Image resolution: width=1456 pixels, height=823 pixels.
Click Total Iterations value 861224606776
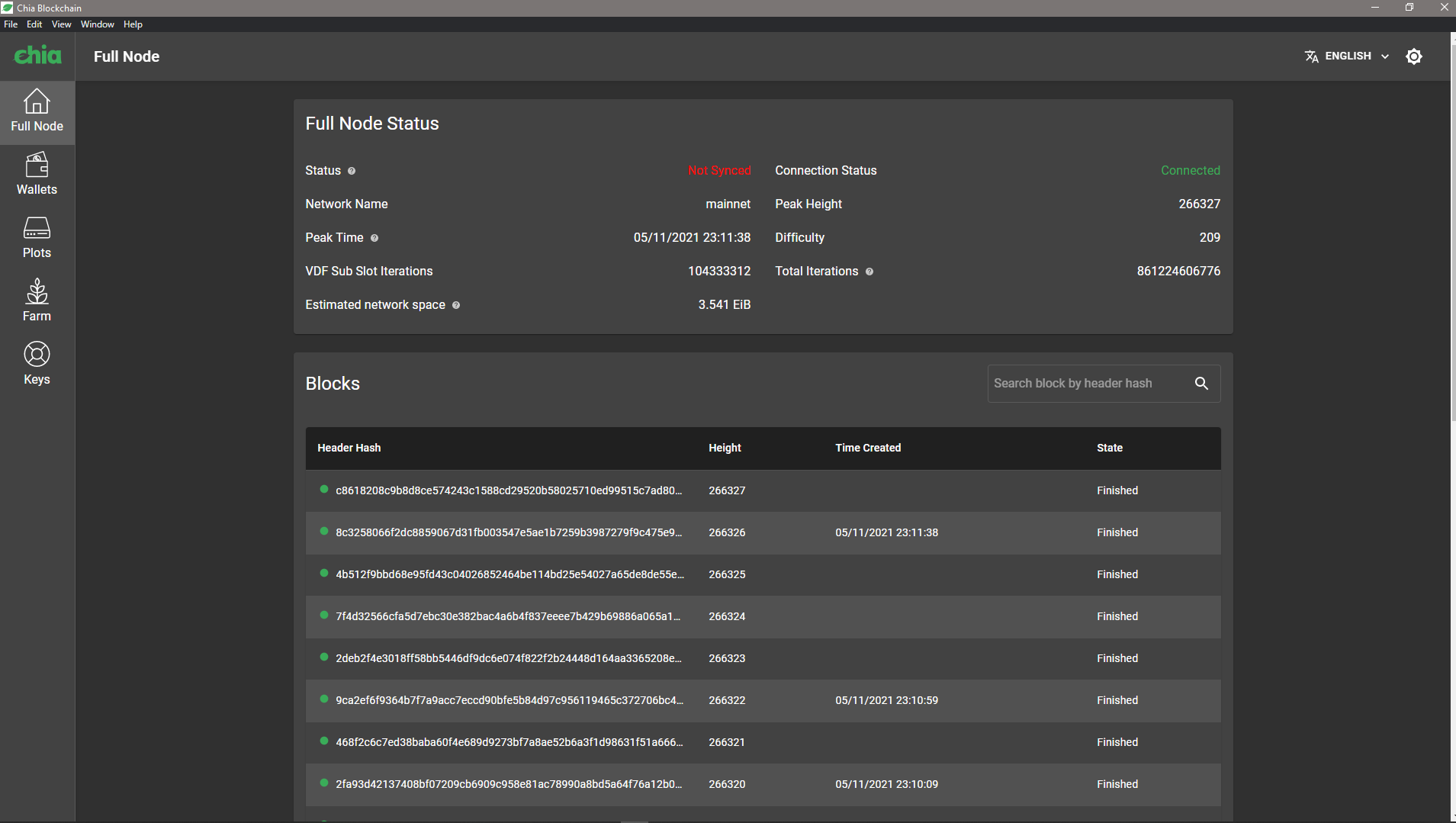[1178, 272]
